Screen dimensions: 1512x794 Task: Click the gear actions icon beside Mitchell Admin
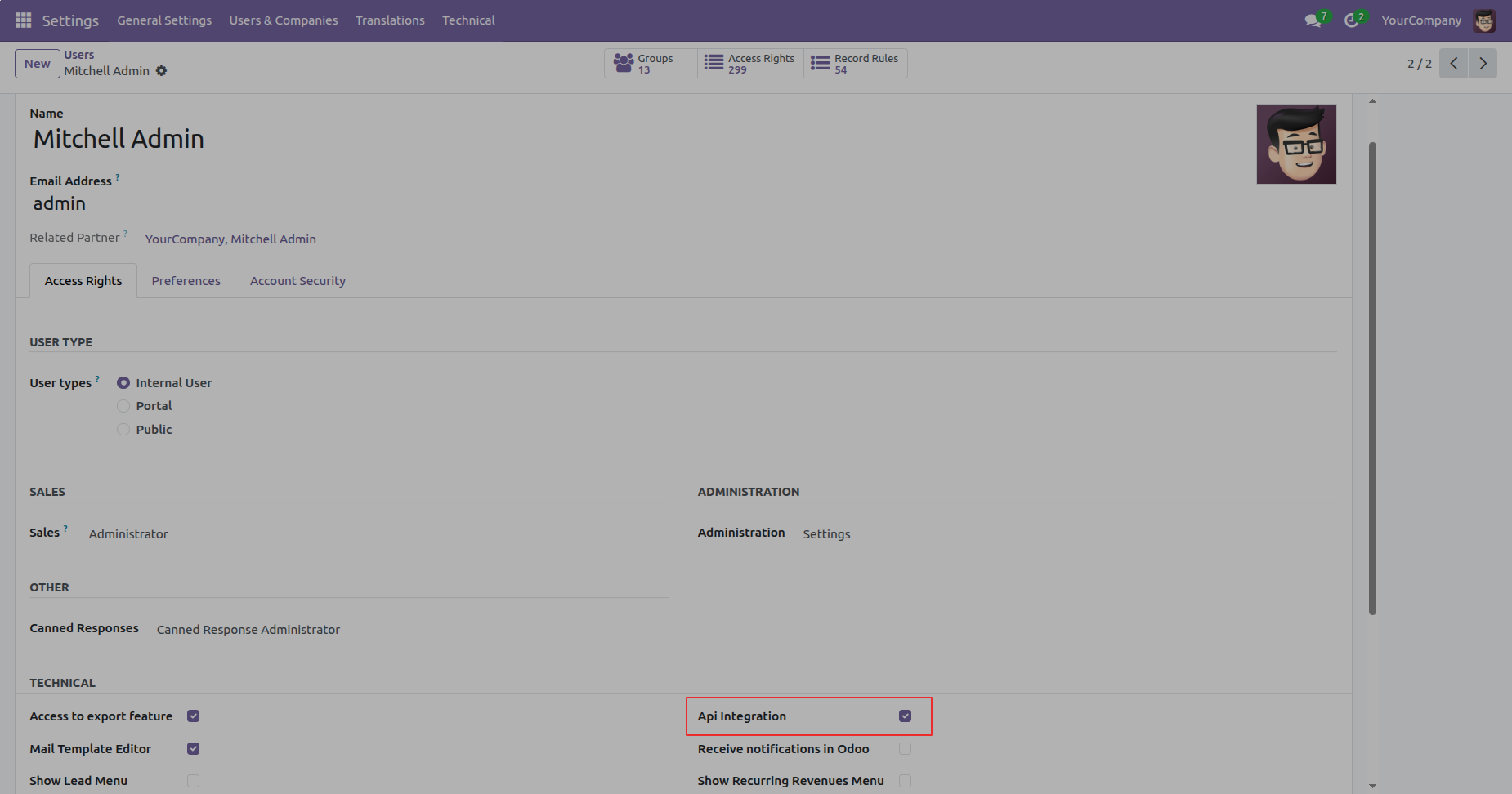(162, 71)
